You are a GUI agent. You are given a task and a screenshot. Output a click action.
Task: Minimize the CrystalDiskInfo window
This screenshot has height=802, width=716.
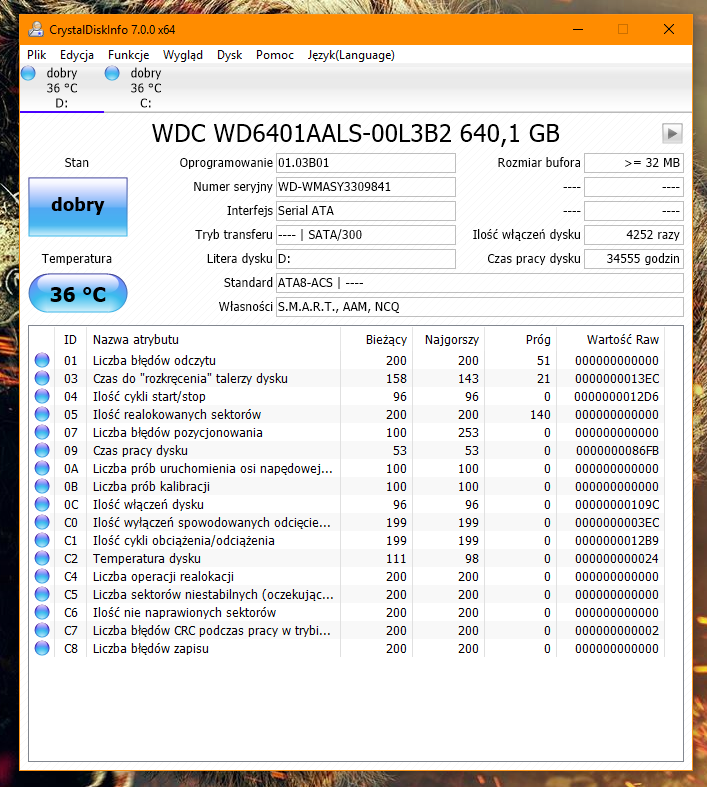coord(578,30)
